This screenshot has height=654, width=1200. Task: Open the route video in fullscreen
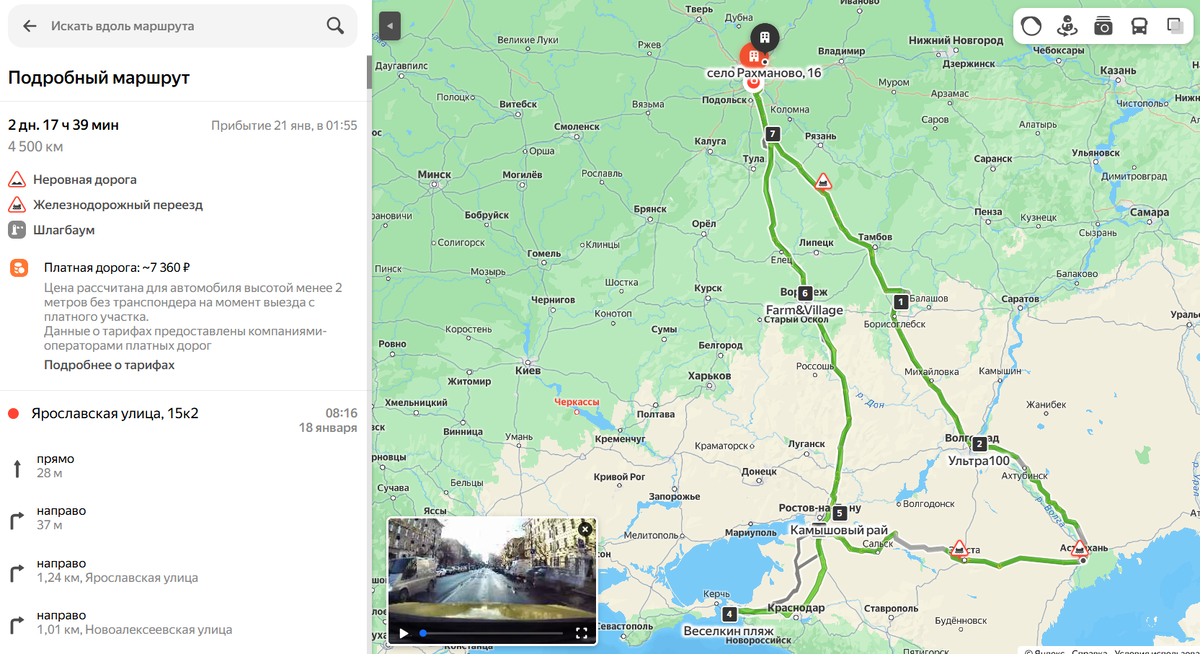tap(581, 633)
